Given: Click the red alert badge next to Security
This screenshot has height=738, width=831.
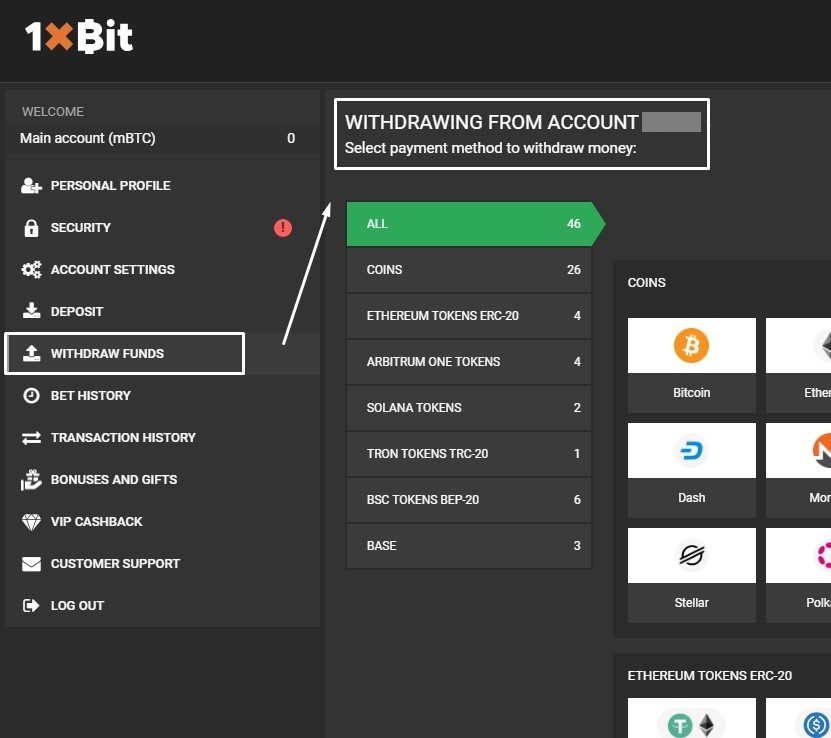Looking at the screenshot, I should pos(282,228).
